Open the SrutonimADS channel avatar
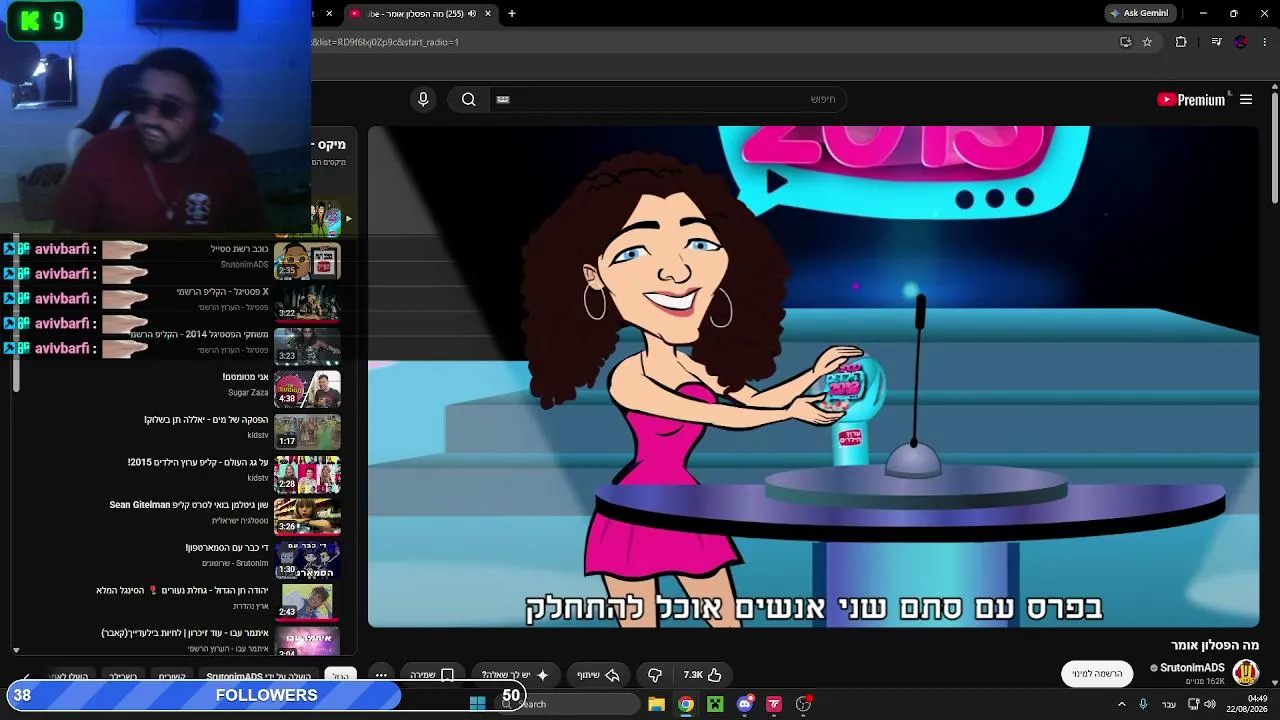The height and width of the screenshot is (720, 1280). click(x=1245, y=673)
